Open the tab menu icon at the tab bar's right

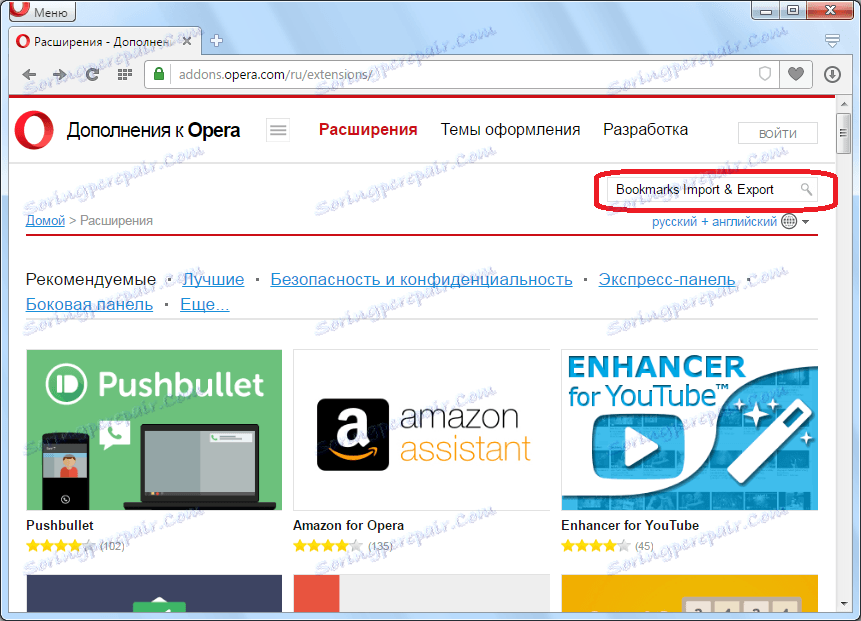pos(832,42)
